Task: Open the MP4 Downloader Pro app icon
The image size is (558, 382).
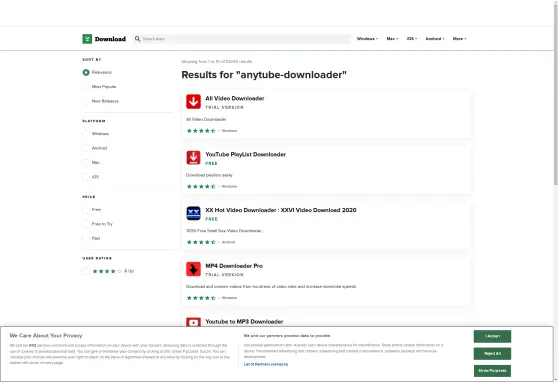Action: [x=193, y=269]
